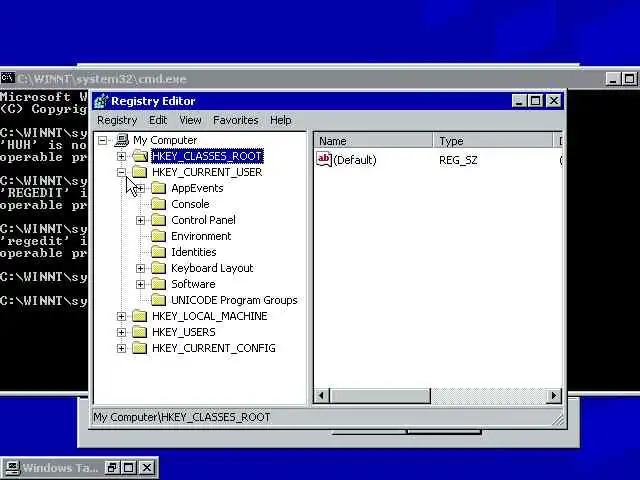Select the Software key label

click(193, 284)
